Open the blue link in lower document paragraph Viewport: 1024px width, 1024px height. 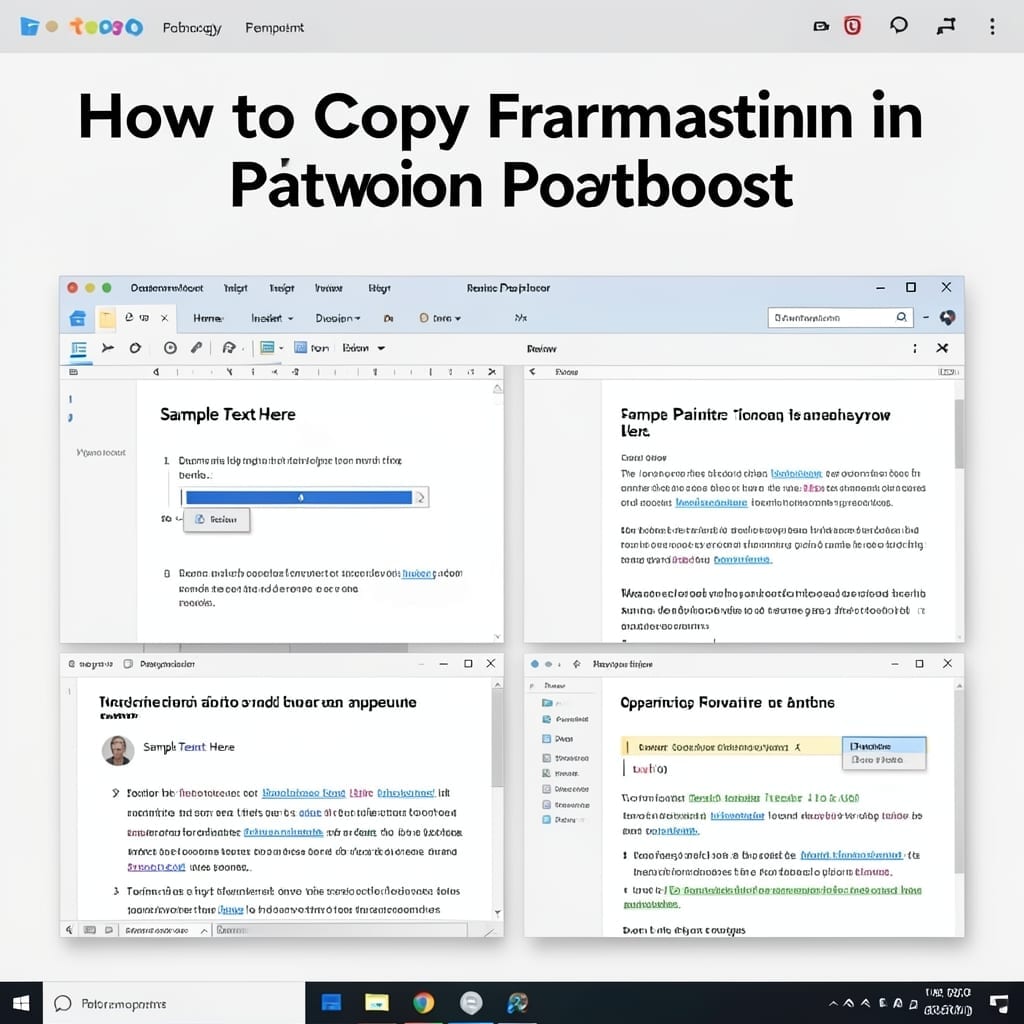[419, 573]
